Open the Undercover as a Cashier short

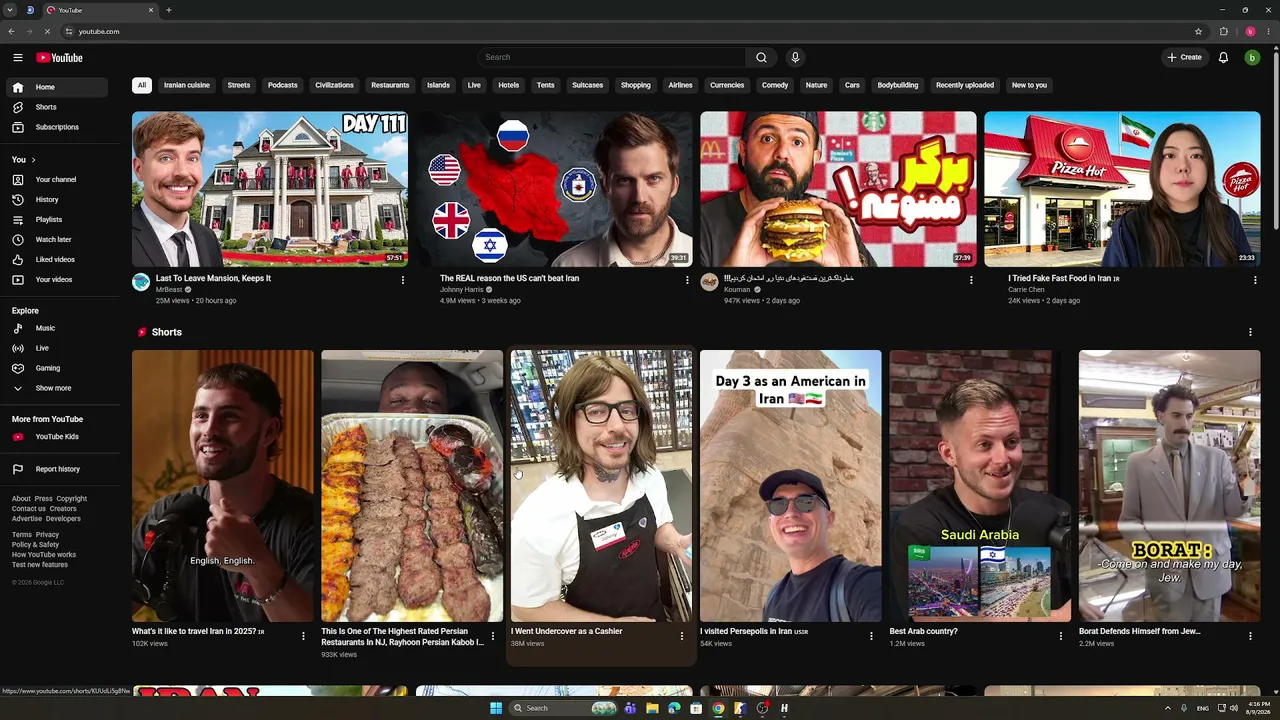601,486
